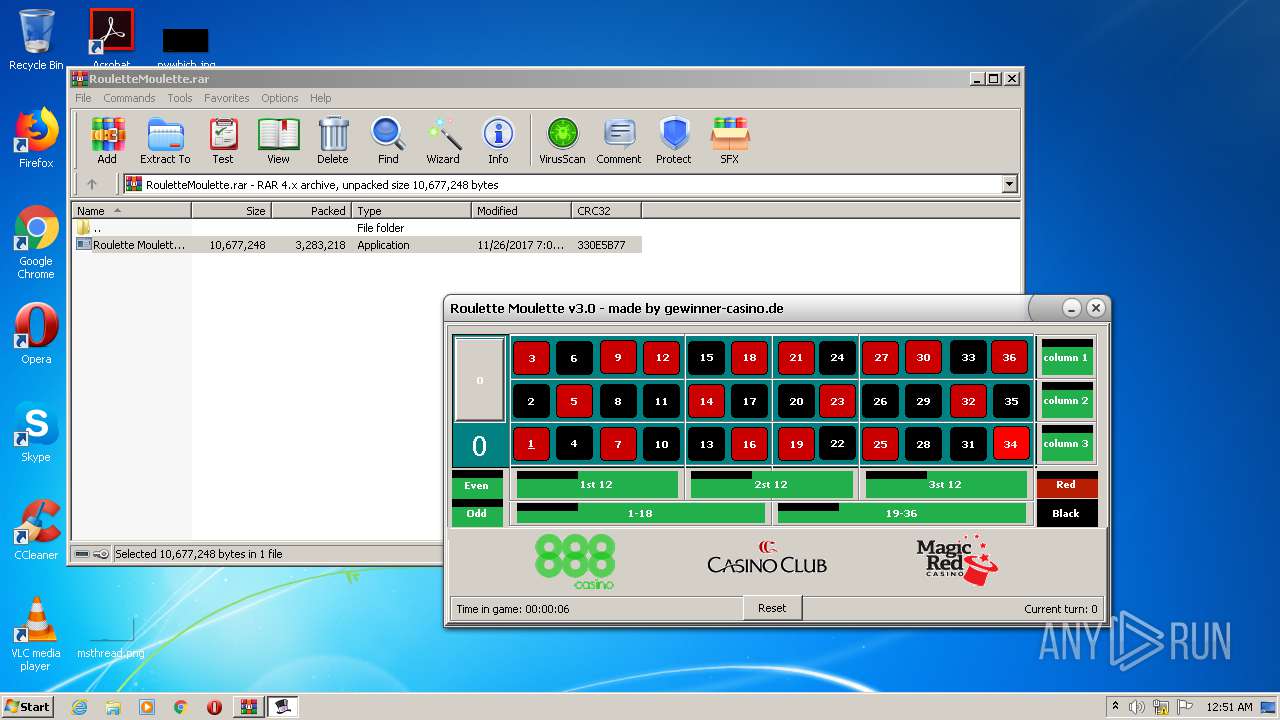Viewport: 1280px width, 720px height.
Task: Select the Acrobat desktop shortcut
Action: pos(111,36)
